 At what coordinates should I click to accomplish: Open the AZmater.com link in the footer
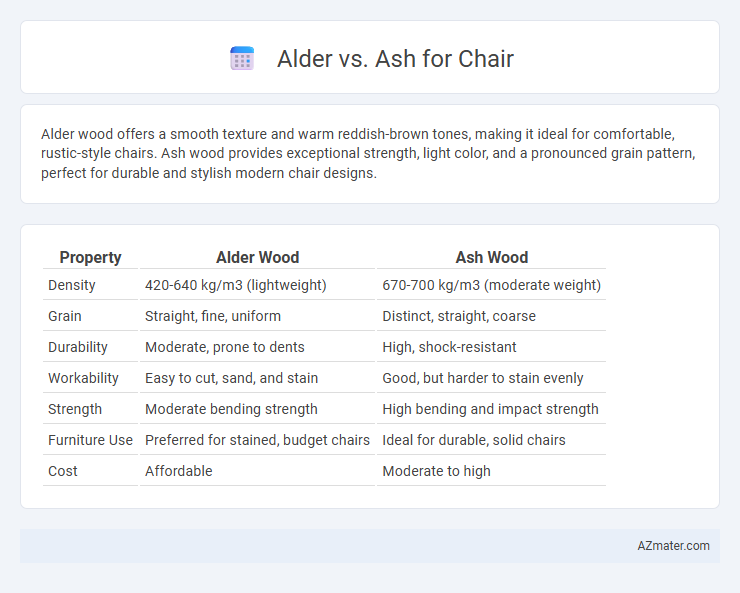pyautogui.click(x=673, y=545)
